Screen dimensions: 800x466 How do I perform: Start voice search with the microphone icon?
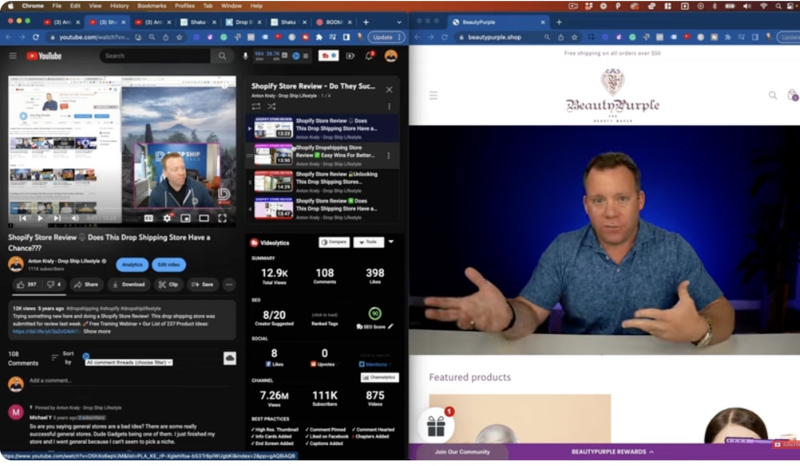pyautogui.click(x=245, y=56)
